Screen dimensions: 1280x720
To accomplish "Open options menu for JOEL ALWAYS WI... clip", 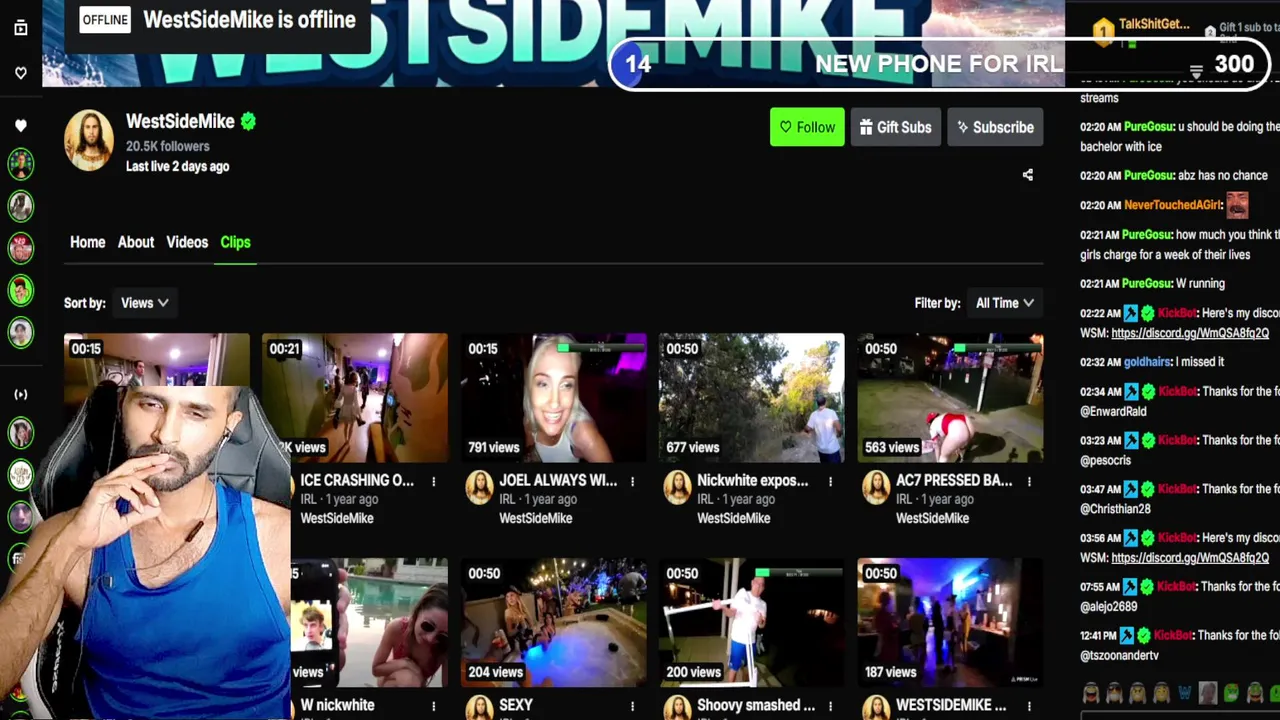I will pyautogui.click(x=632, y=481).
